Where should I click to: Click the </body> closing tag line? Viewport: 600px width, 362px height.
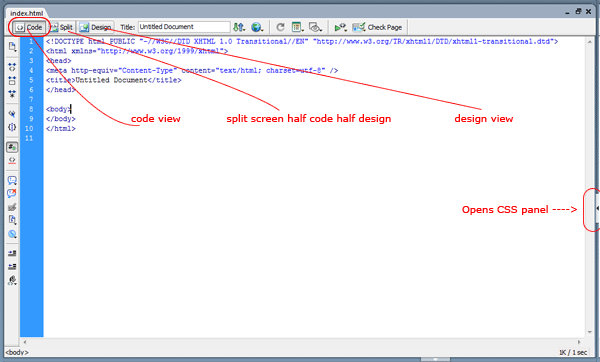coord(61,119)
